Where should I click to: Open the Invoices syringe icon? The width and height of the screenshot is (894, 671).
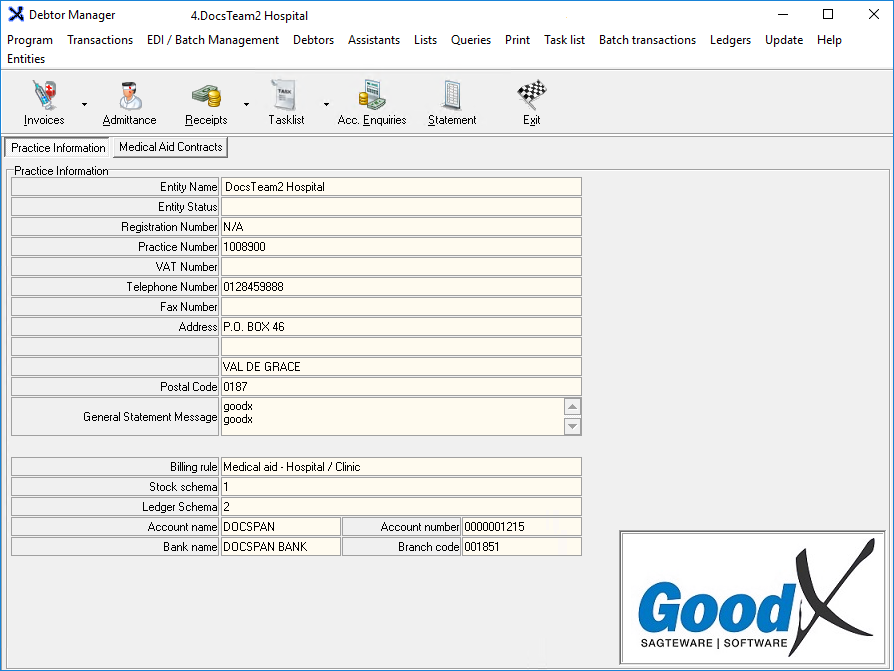(x=44, y=95)
